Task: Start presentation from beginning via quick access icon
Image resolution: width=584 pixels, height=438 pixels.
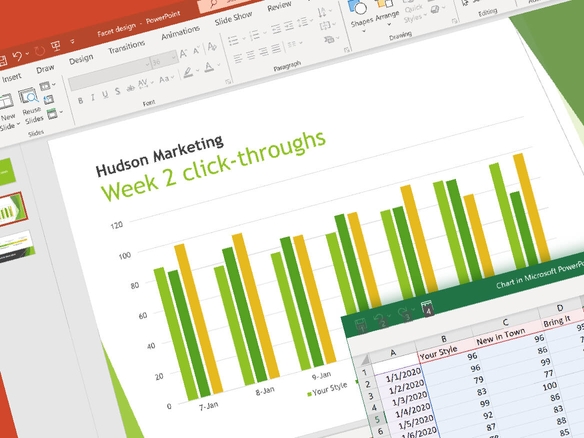Action: pos(56,46)
